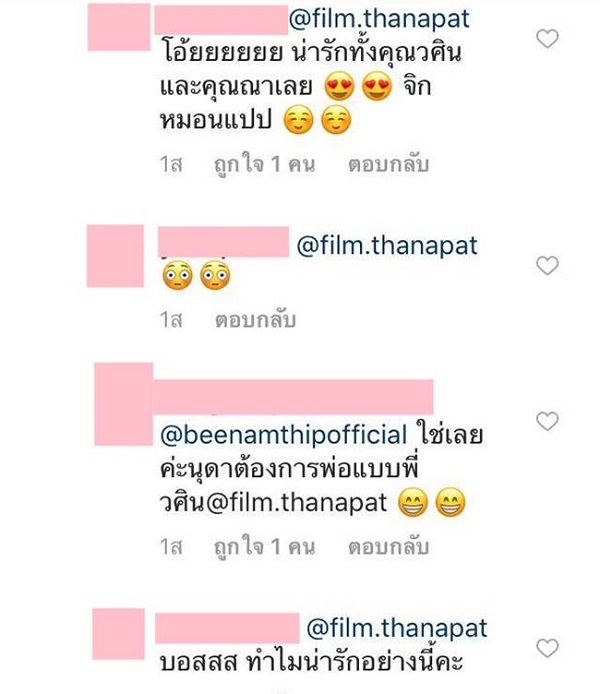The width and height of the screenshot is (600, 694).
Task: Open @film.thanapat mention in last comment
Action: (397, 628)
